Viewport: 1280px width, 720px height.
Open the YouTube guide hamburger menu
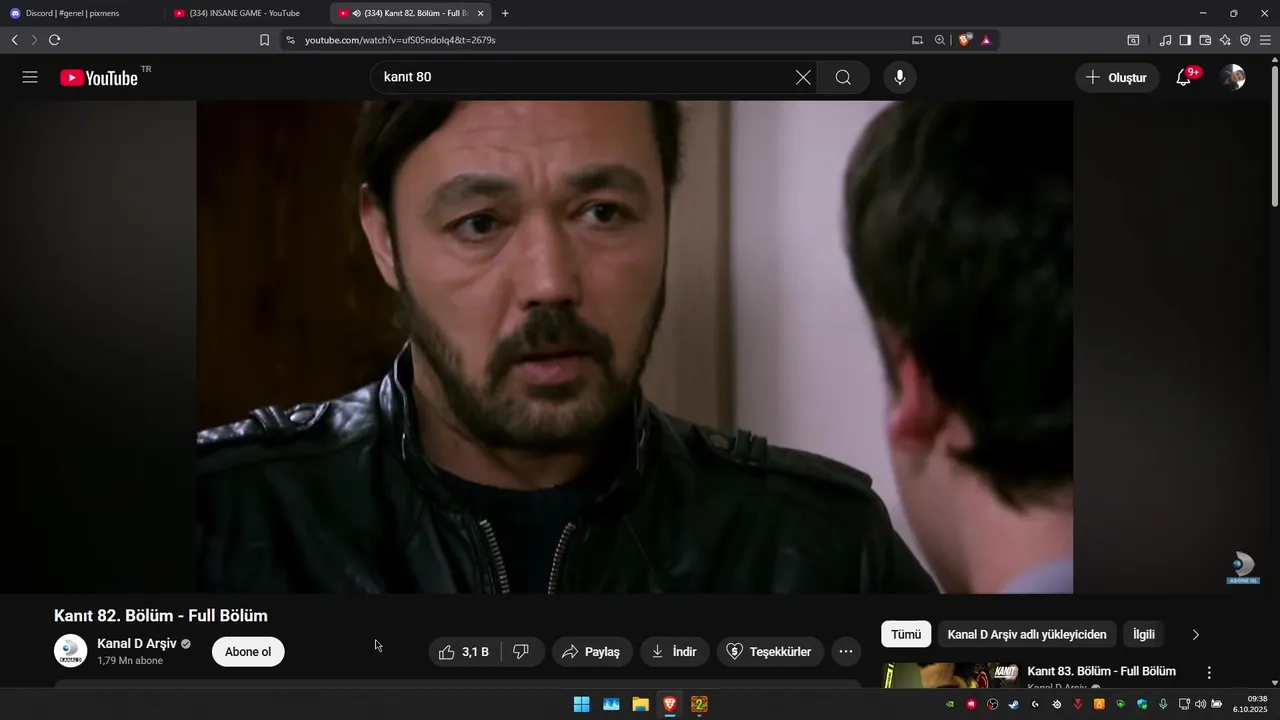click(x=30, y=77)
